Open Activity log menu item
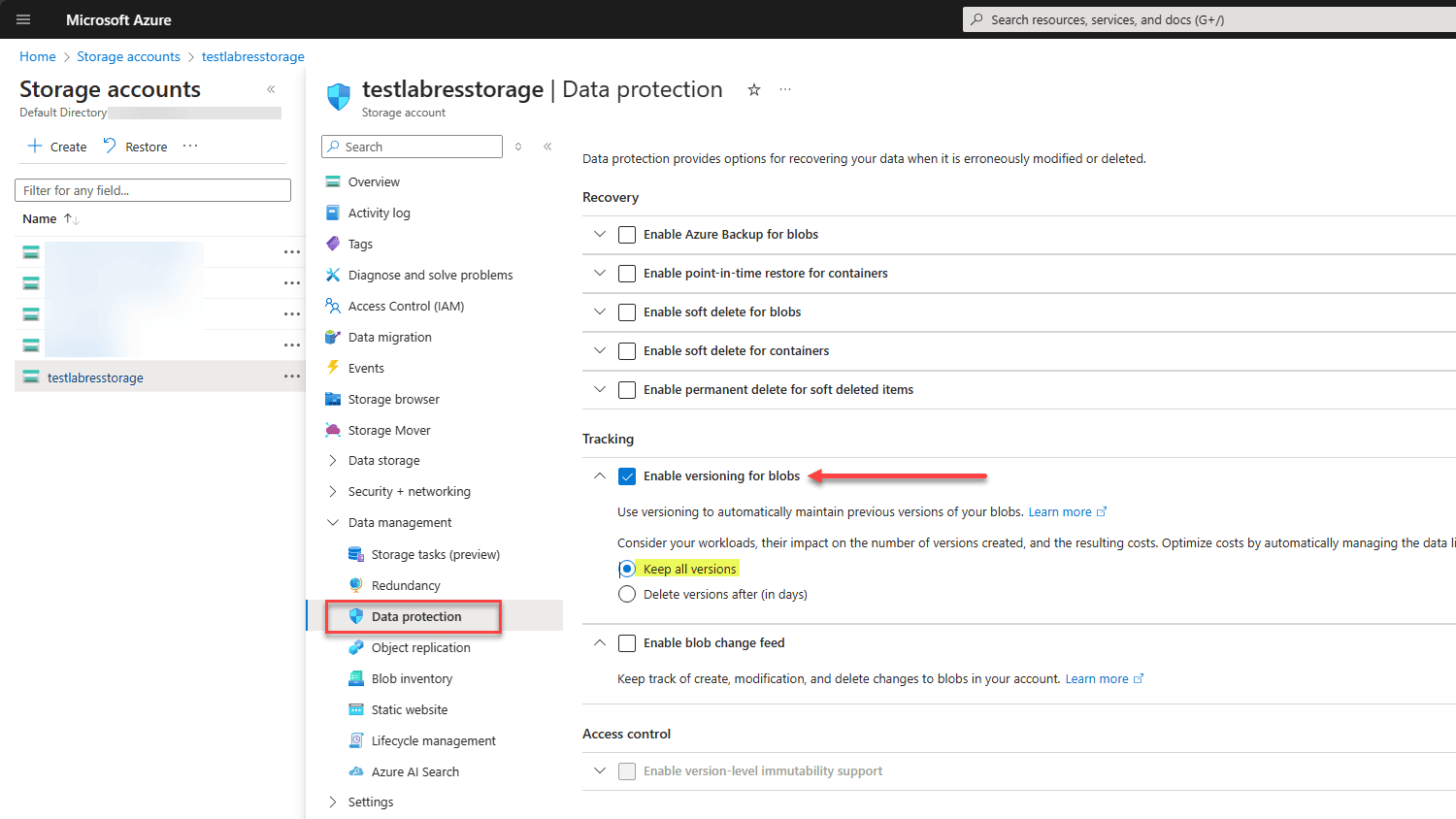 379,213
